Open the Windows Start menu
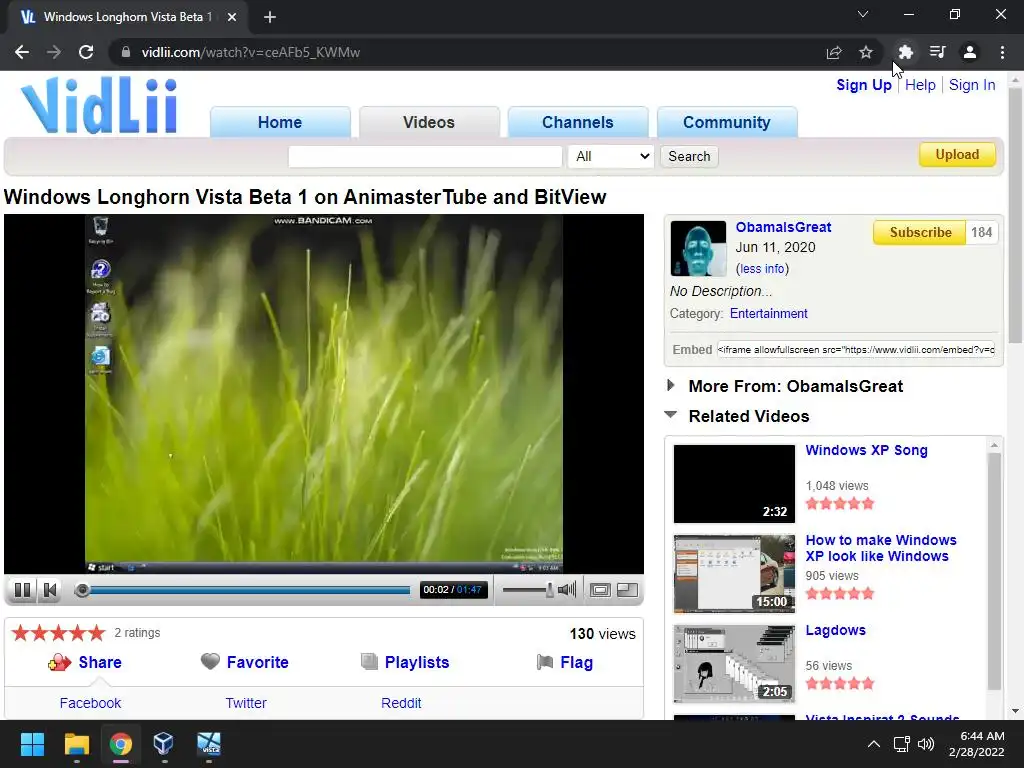Image resolution: width=1024 pixels, height=768 pixels. pyautogui.click(x=32, y=744)
